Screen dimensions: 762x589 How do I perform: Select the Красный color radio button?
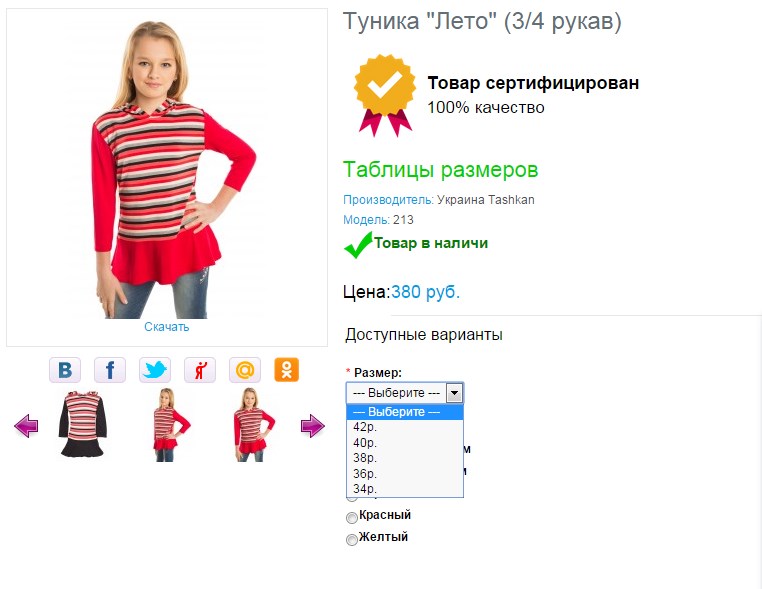coord(352,518)
